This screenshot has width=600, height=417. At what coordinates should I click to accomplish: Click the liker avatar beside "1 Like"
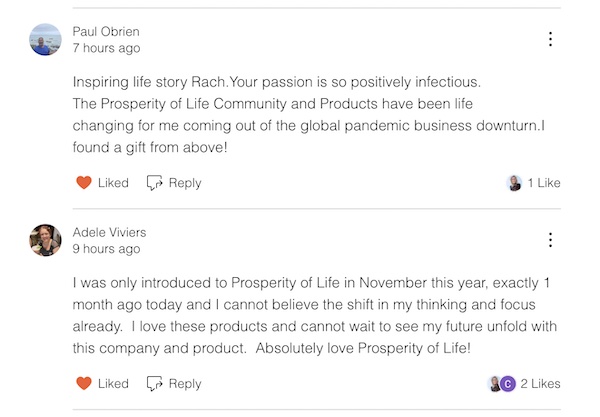(515, 183)
